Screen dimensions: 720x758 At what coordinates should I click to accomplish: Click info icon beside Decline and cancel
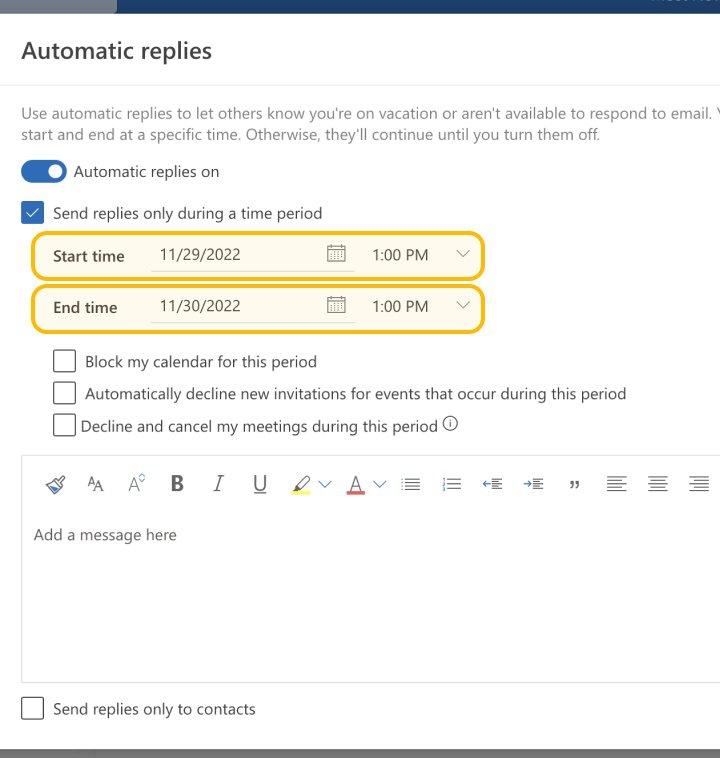click(x=450, y=424)
